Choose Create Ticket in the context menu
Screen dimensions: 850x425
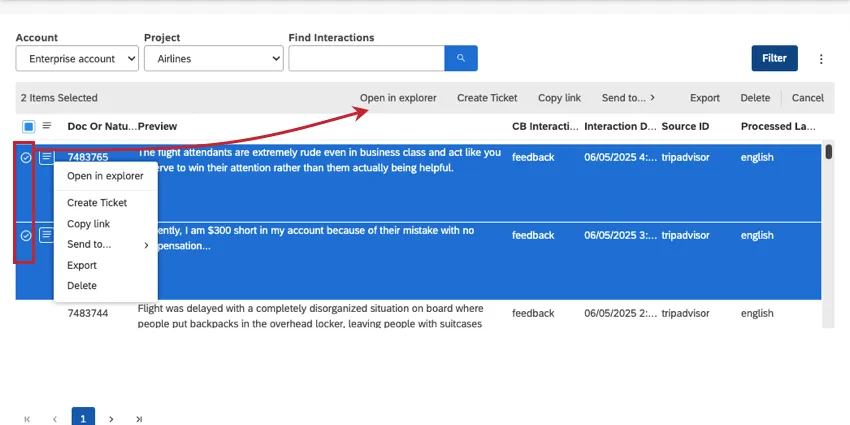[97, 203]
